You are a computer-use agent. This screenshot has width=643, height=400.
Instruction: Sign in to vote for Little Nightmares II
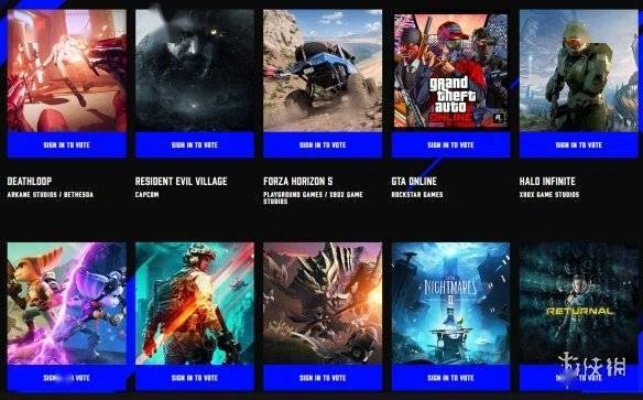pyautogui.click(x=451, y=378)
